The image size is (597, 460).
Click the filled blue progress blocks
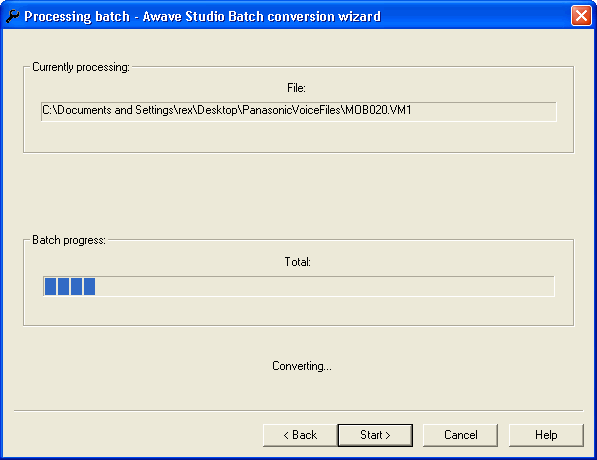pyautogui.click(x=70, y=286)
